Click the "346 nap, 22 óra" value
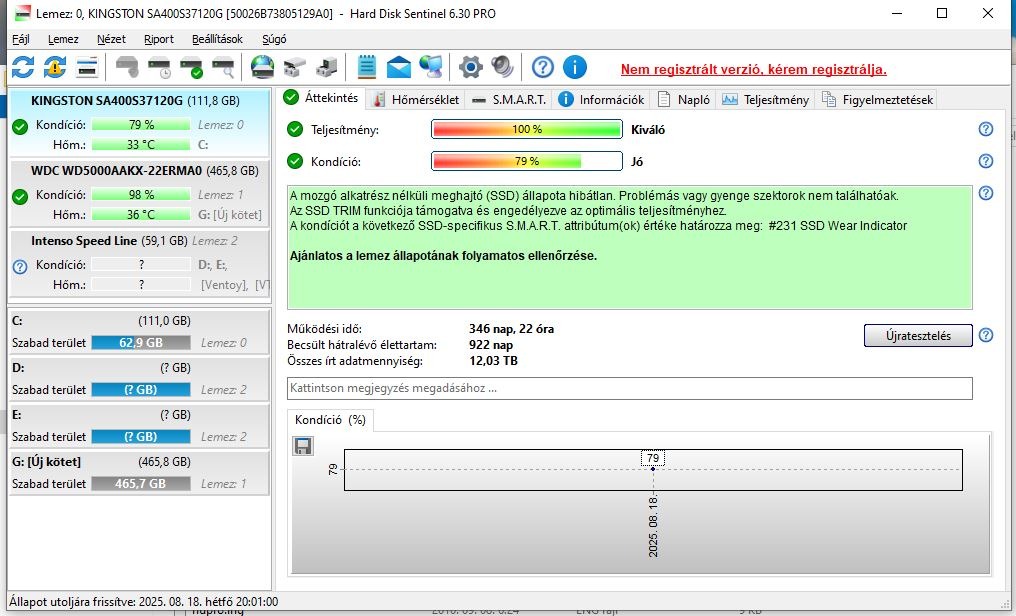 (511, 329)
